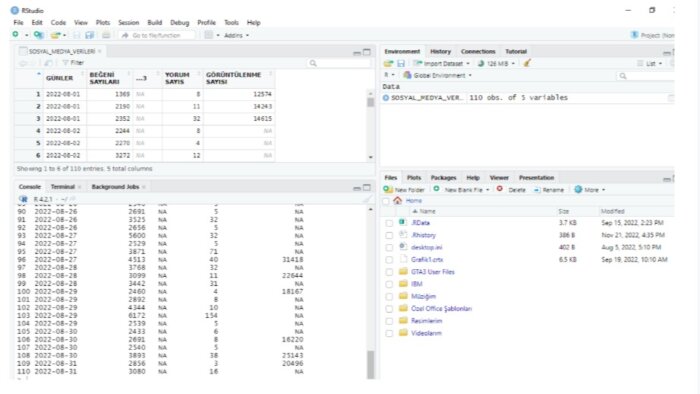Click the Save All toolbar icon
Screen dimensions: 700x394
tap(90, 35)
